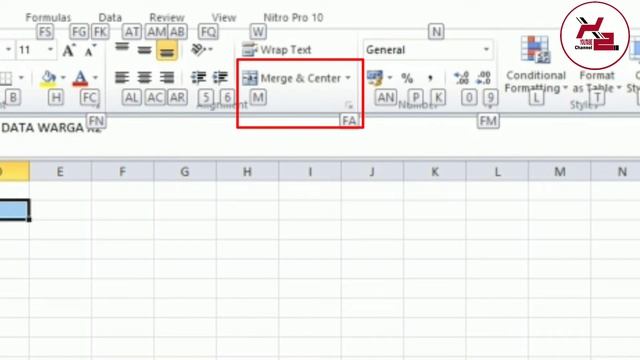Select column header I
640x360 pixels.
tap(310, 171)
